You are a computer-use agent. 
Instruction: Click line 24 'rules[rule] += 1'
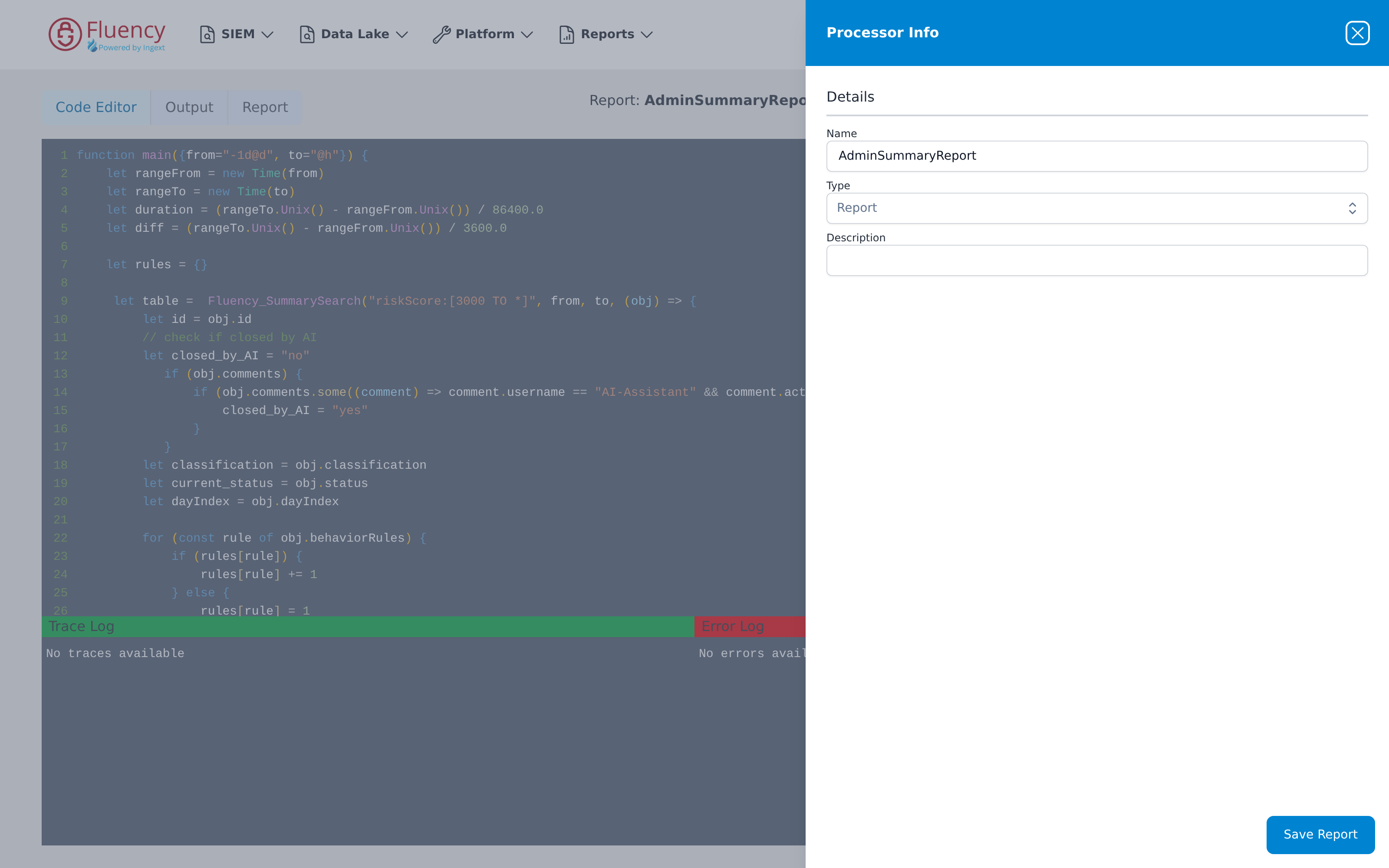click(259, 575)
